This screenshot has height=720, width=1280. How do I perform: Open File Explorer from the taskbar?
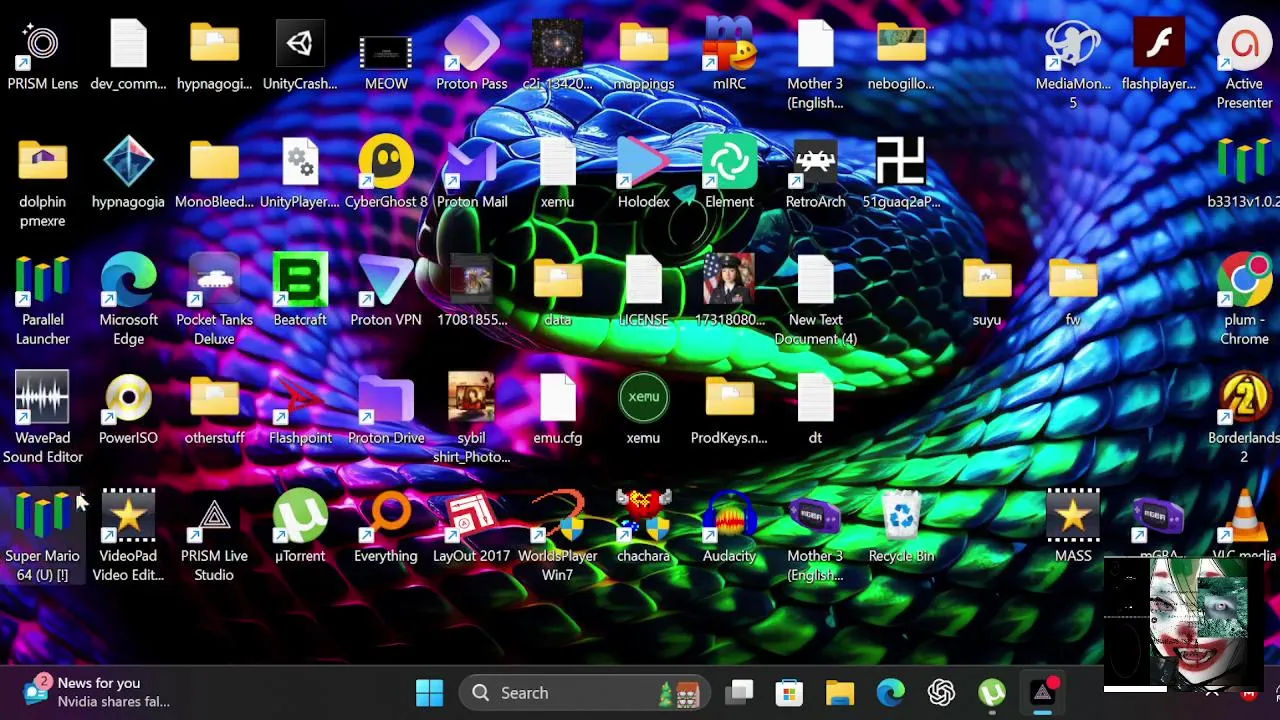pyautogui.click(x=840, y=692)
